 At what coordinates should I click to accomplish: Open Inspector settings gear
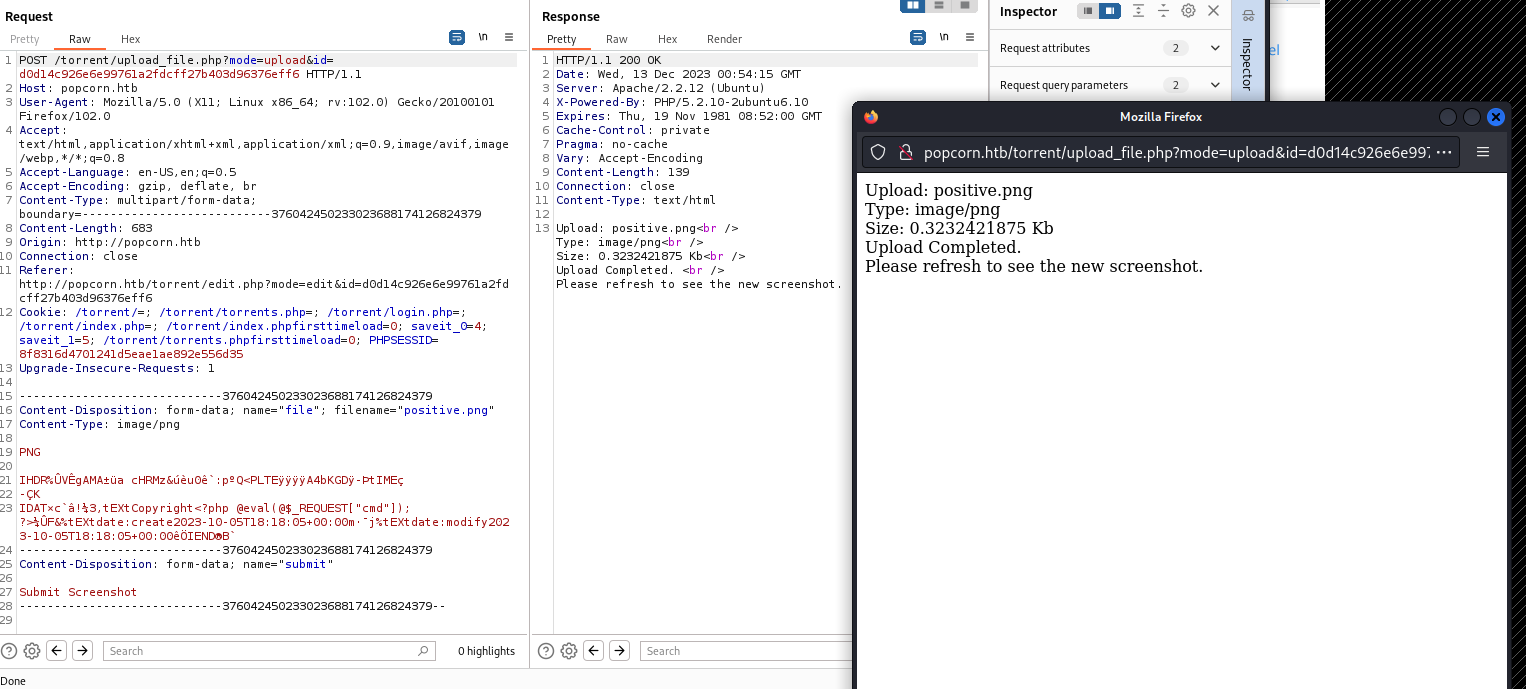[x=1188, y=11]
